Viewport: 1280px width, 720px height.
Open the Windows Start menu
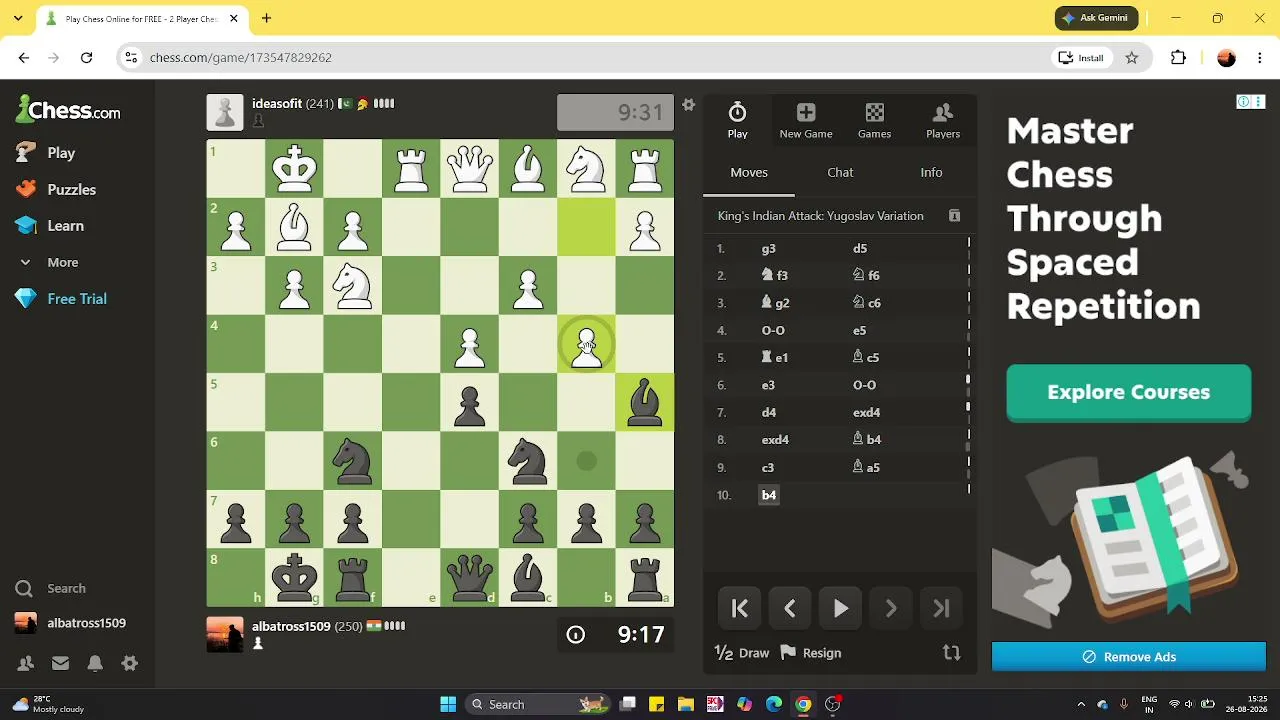[x=448, y=704]
